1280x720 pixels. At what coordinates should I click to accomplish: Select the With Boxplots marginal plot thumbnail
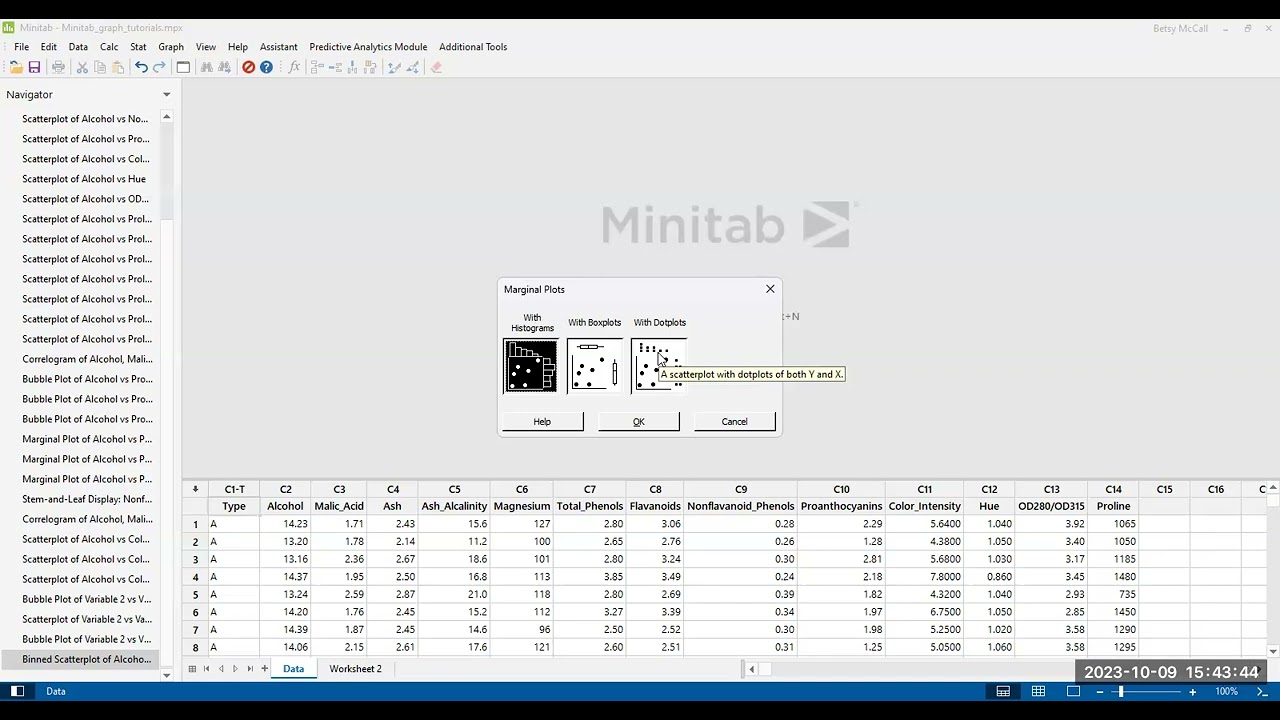click(594, 366)
